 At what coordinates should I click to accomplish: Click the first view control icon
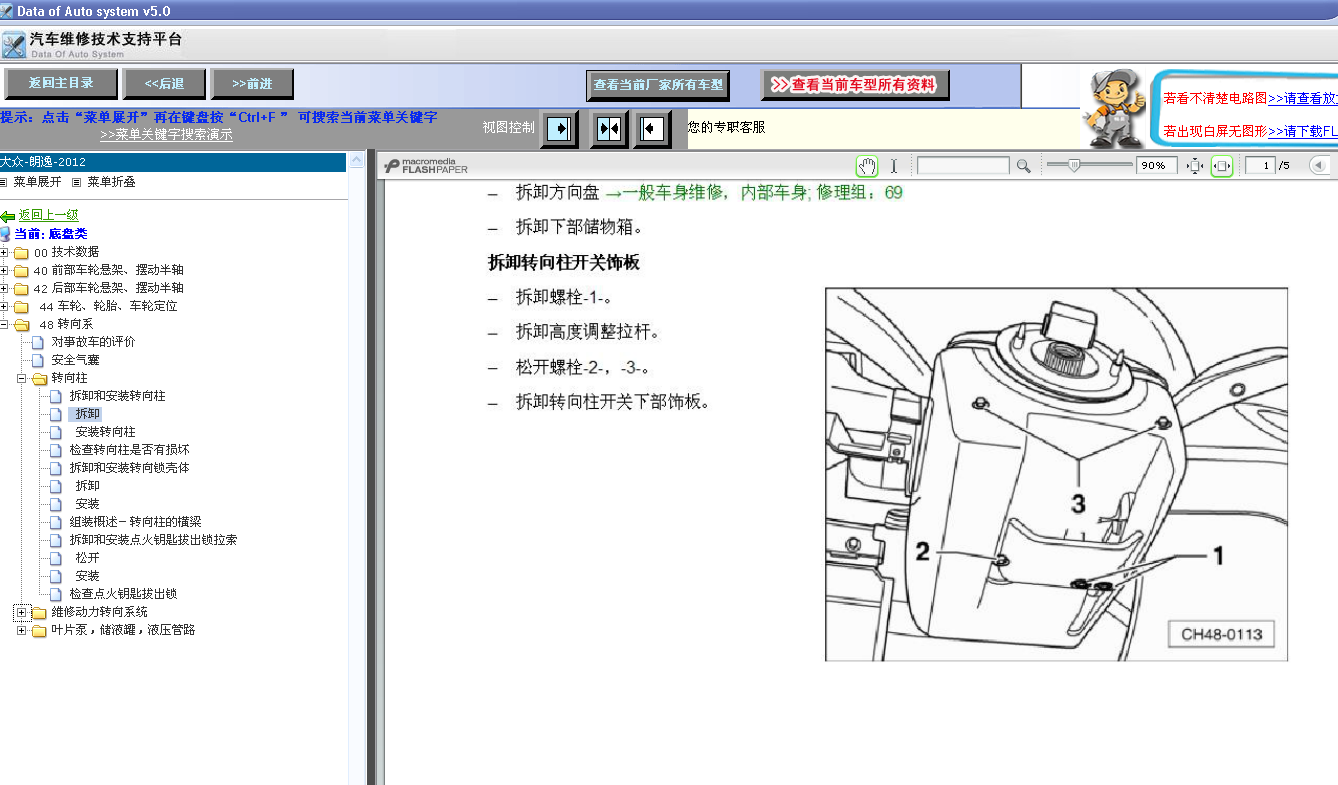pos(559,129)
